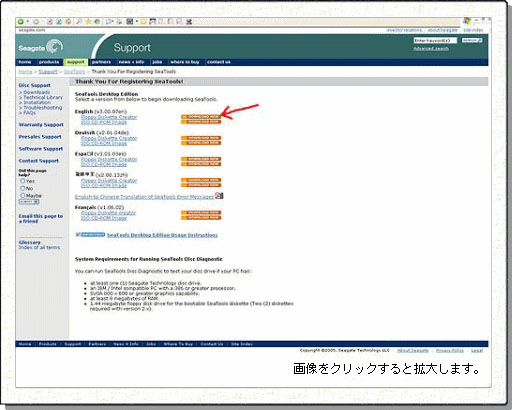The width and height of the screenshot is (512, 410).
Task: Open Downloads under Disc Support
Action: tap(36, 92)
